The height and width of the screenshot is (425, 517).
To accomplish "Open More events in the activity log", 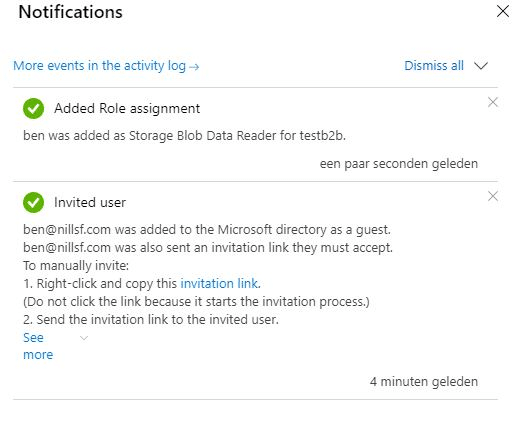I will (106, 66).
